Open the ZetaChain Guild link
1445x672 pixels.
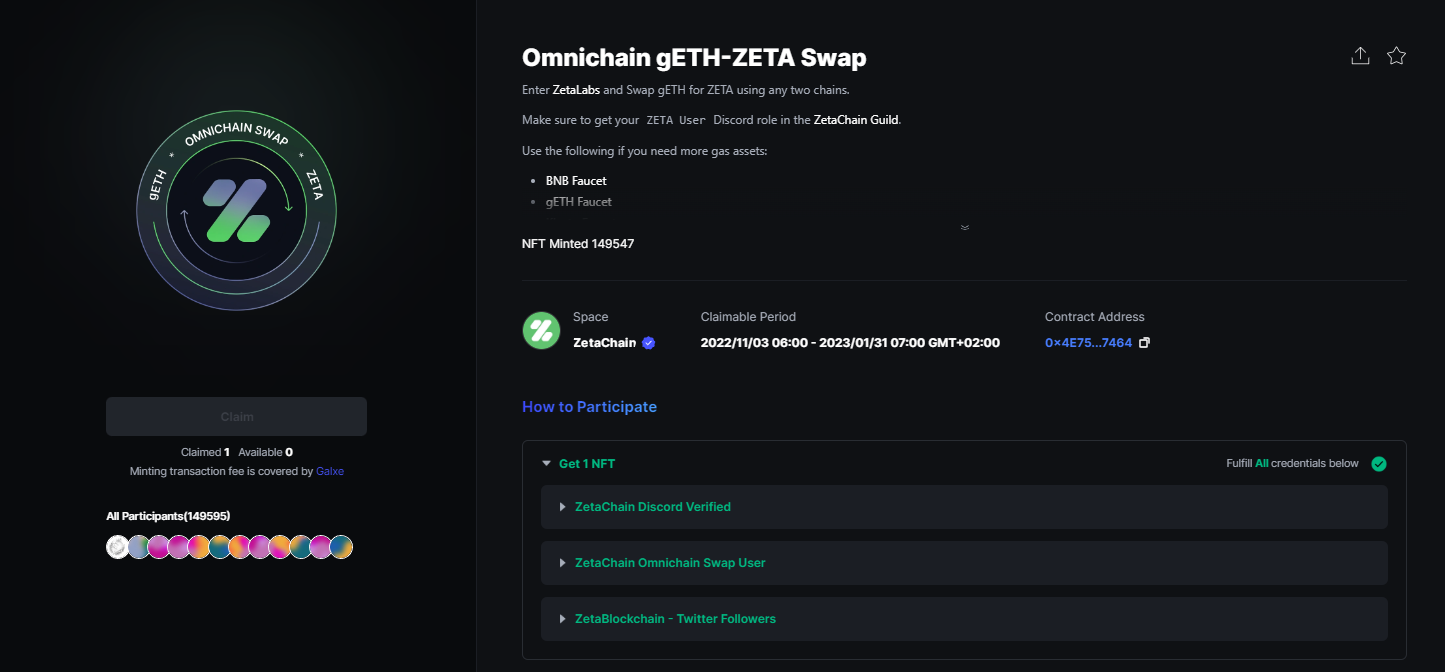(x=857, y=120)
